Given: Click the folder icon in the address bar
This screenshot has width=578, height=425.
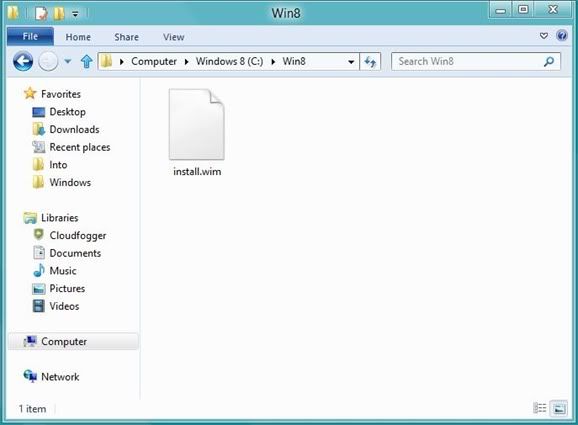Looking at the screenshot, I should tap(107, 61).
